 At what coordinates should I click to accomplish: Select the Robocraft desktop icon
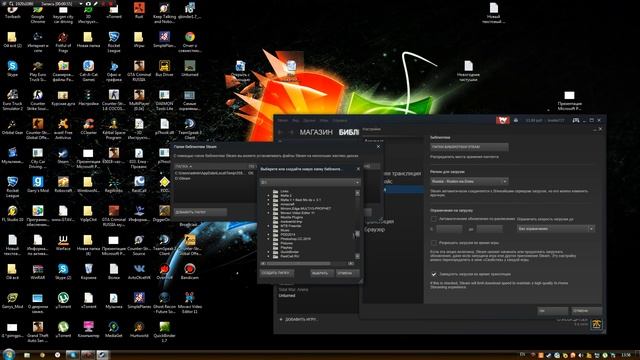[63, 184]
